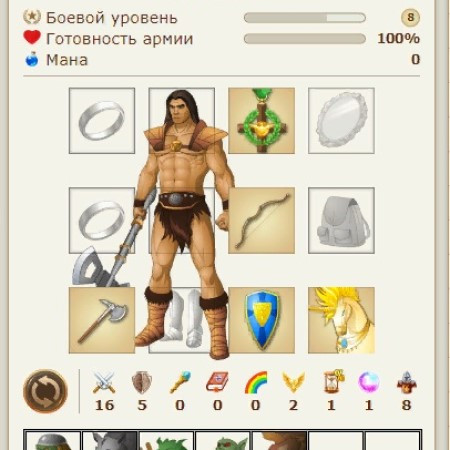Click the rainbow luck stat icon
The height and width of the screenshot is (450, 450).
pyautogui.click(x=256, y=382)
